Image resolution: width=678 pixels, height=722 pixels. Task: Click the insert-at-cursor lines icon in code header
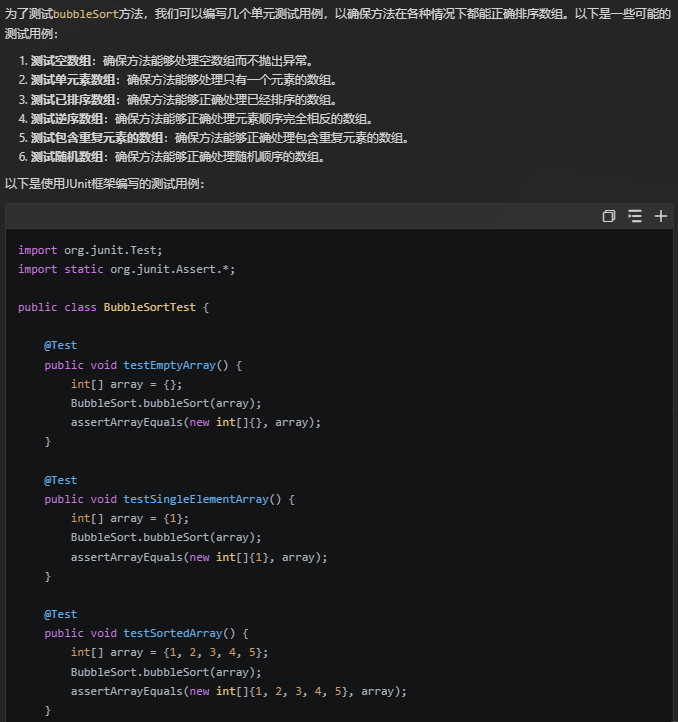pos(635,216)
